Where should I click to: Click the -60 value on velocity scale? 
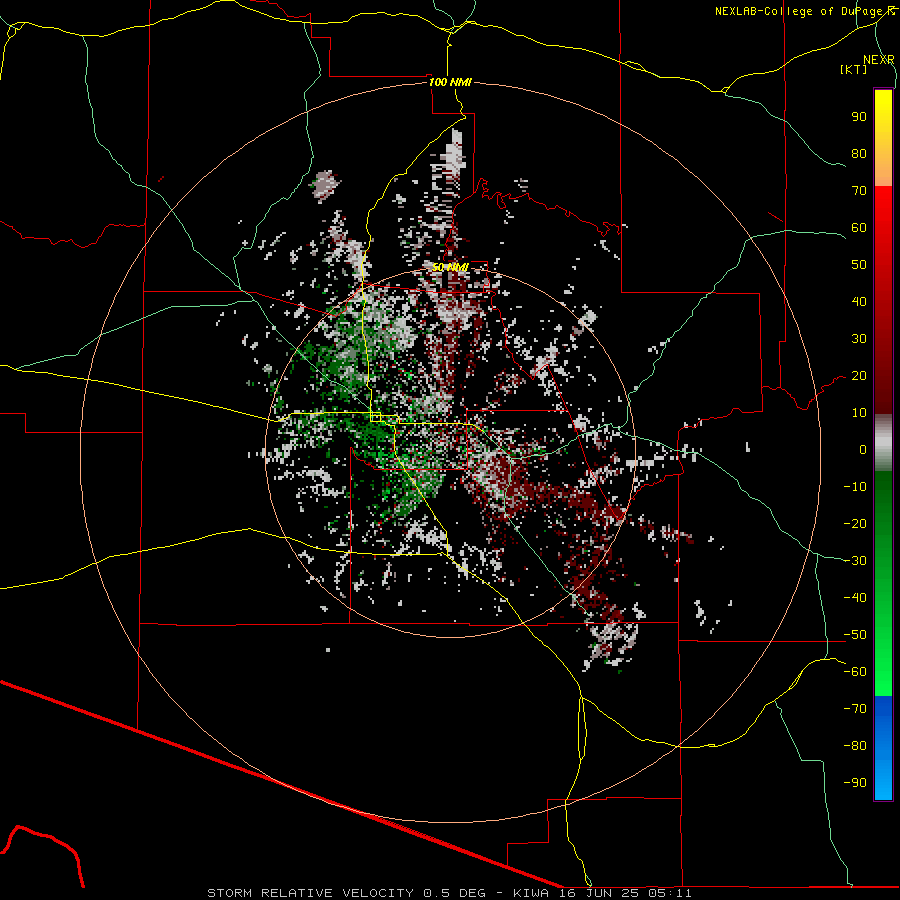click(x=855, y=672)
